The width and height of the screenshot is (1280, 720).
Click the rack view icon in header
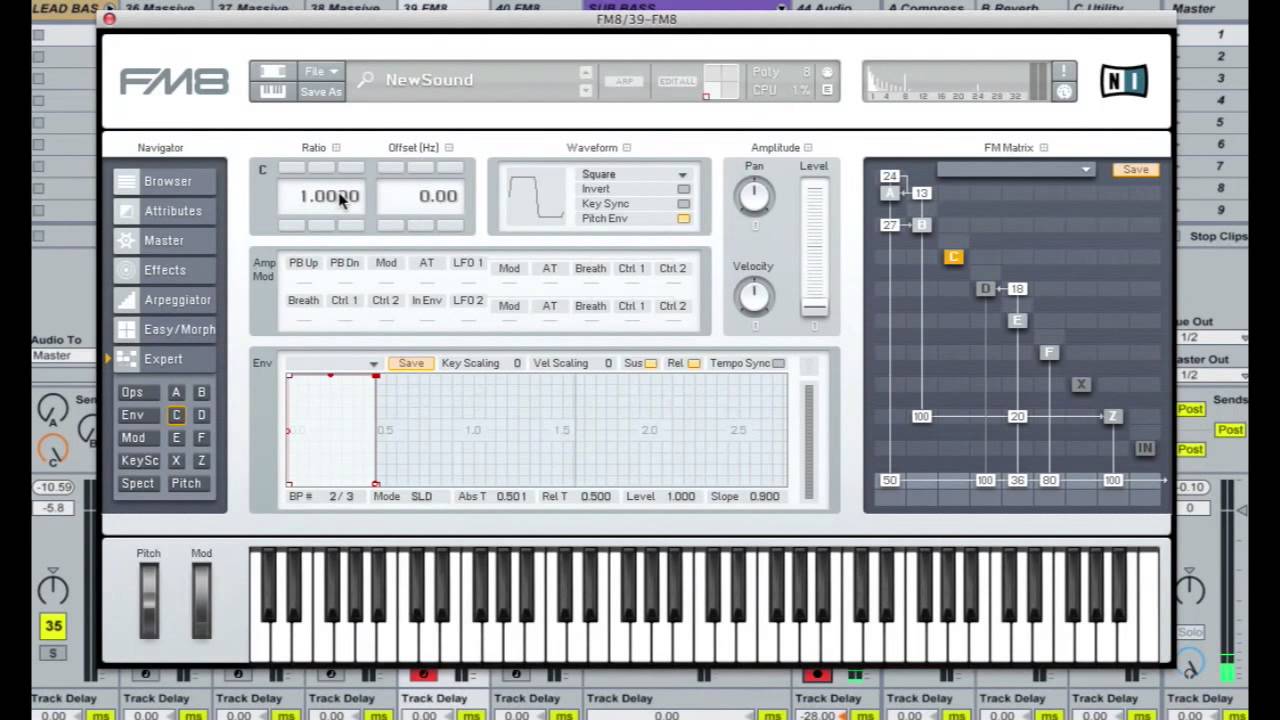(x=272, y=72)
